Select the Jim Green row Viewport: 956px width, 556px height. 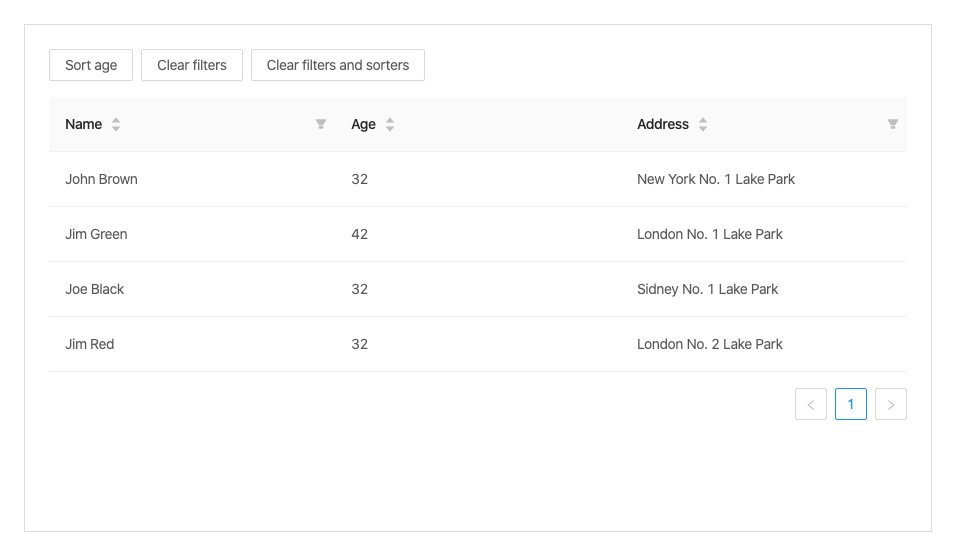(96, 235)
